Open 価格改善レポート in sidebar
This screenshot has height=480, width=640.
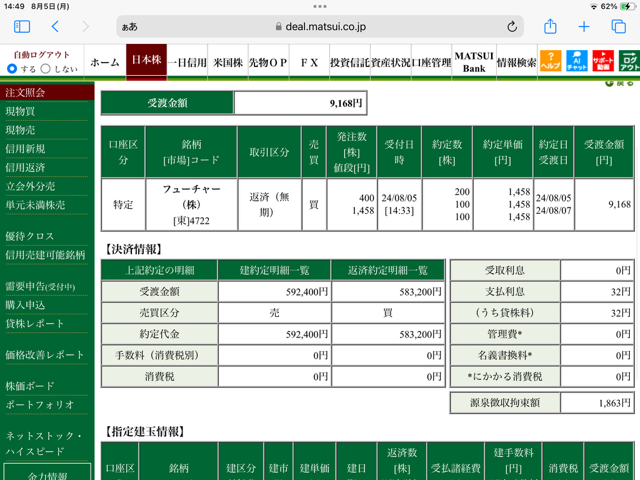click(x=44, y=355)
